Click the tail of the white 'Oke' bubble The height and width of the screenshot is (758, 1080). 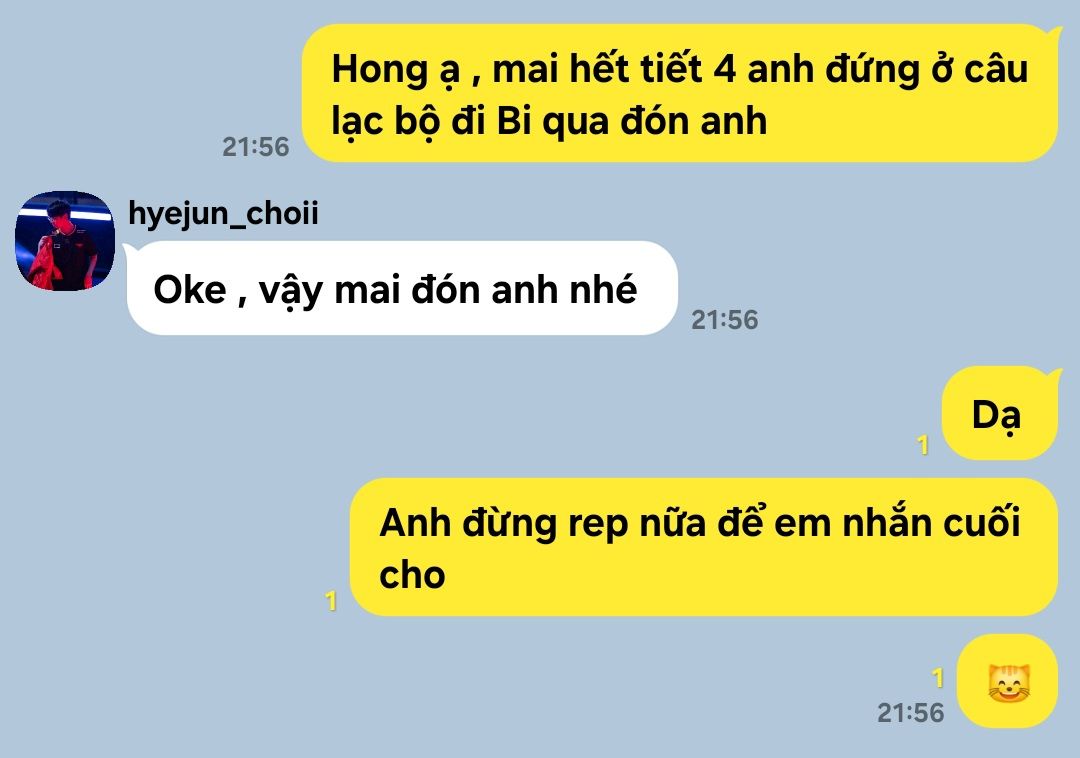point(129,248)
